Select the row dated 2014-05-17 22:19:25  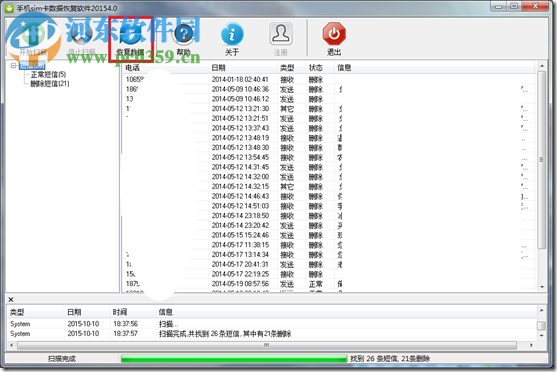[x=329, y=274]
